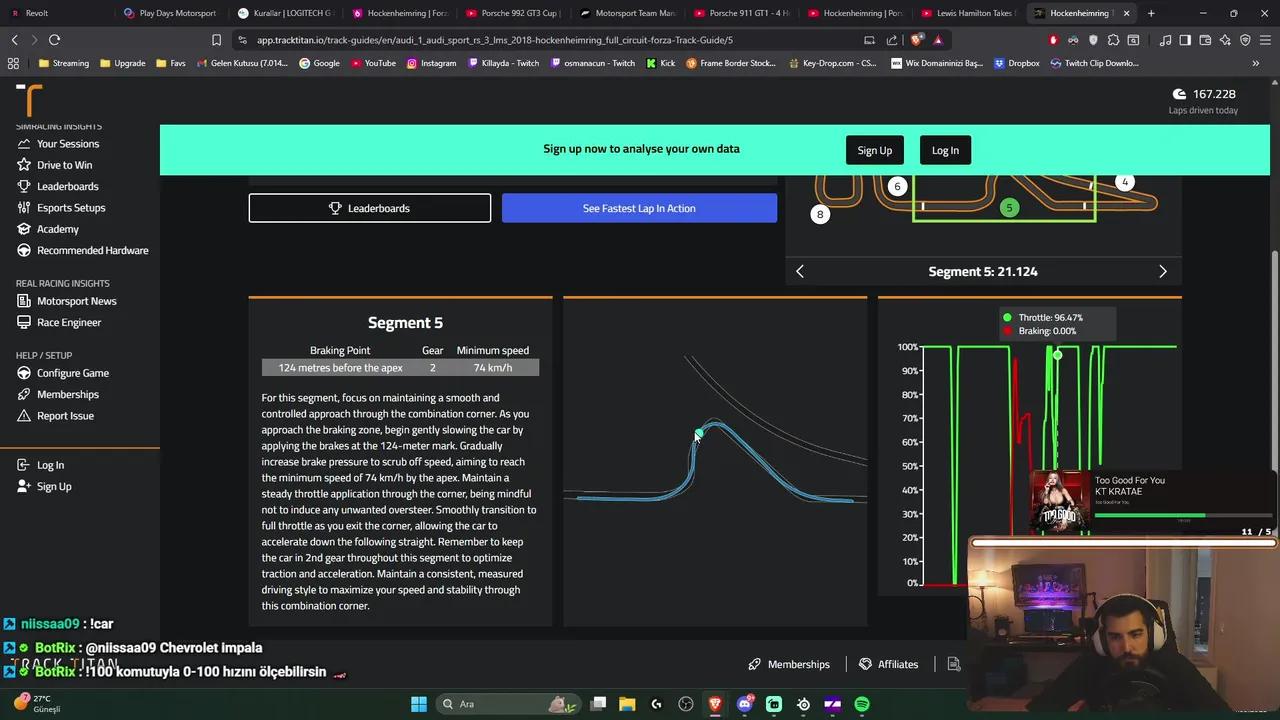Screen dimensions: 1280x720
Task: Open Leaderboards outlined button
Action: pos(370,208)
